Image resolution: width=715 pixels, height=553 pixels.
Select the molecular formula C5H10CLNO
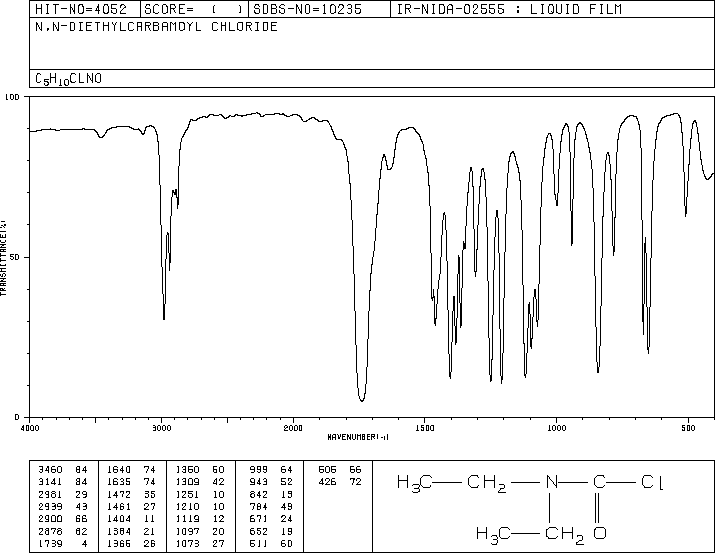click(x=68, y=79)
